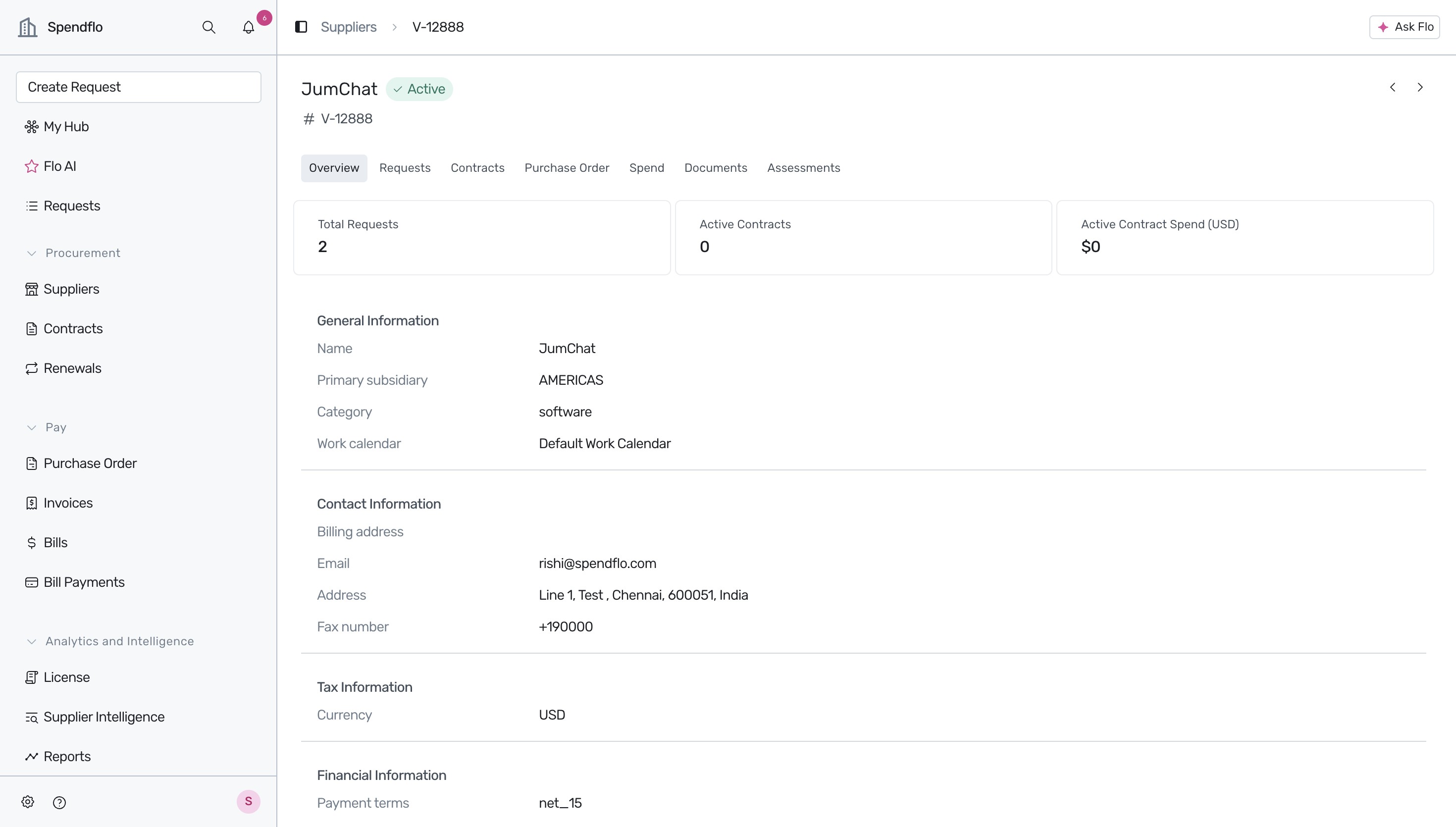Toggle the sidebar panel icon
This screenshot has width=1456, height=827.
[301, 27]
